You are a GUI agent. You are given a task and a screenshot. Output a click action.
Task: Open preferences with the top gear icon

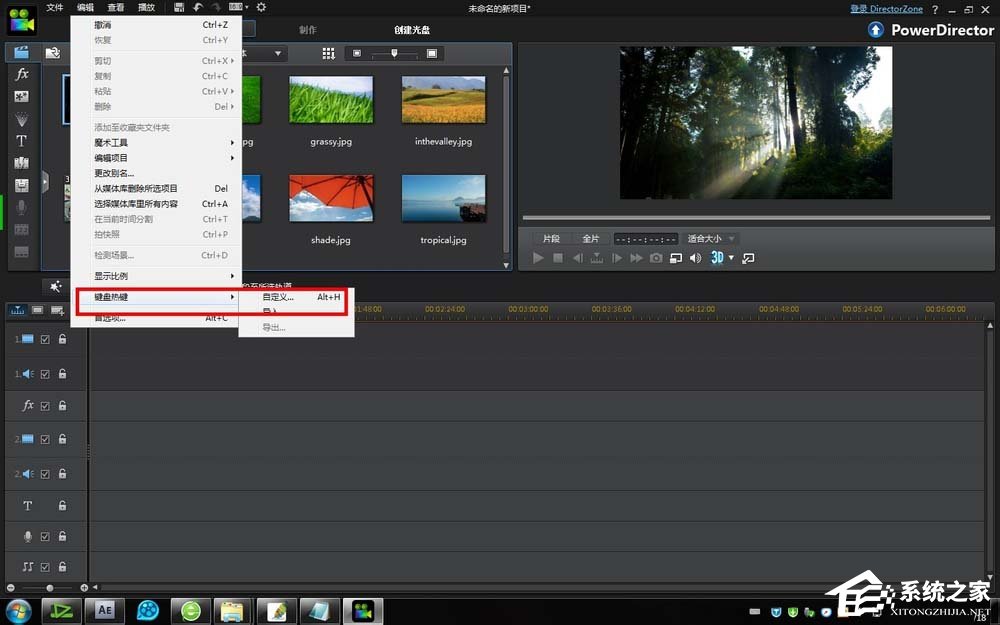(261, 7)
